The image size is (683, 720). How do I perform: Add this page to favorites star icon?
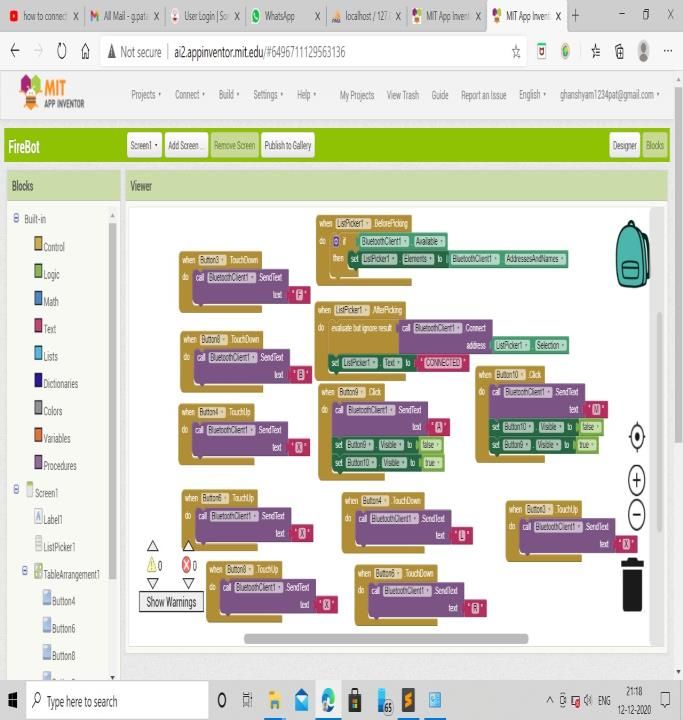click(516, 52)
